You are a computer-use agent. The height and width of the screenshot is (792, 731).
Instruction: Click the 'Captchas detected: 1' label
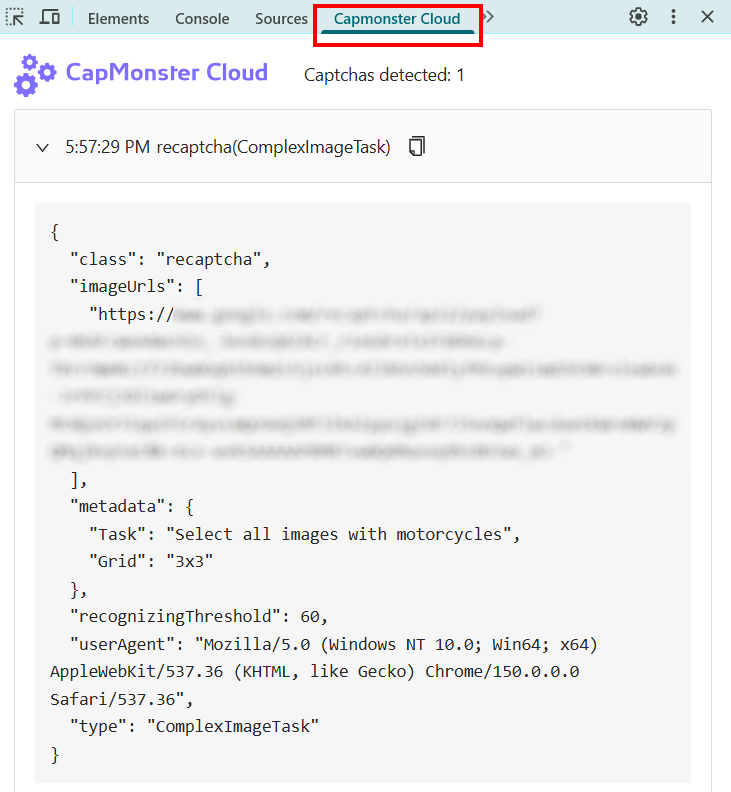[384, 75]
